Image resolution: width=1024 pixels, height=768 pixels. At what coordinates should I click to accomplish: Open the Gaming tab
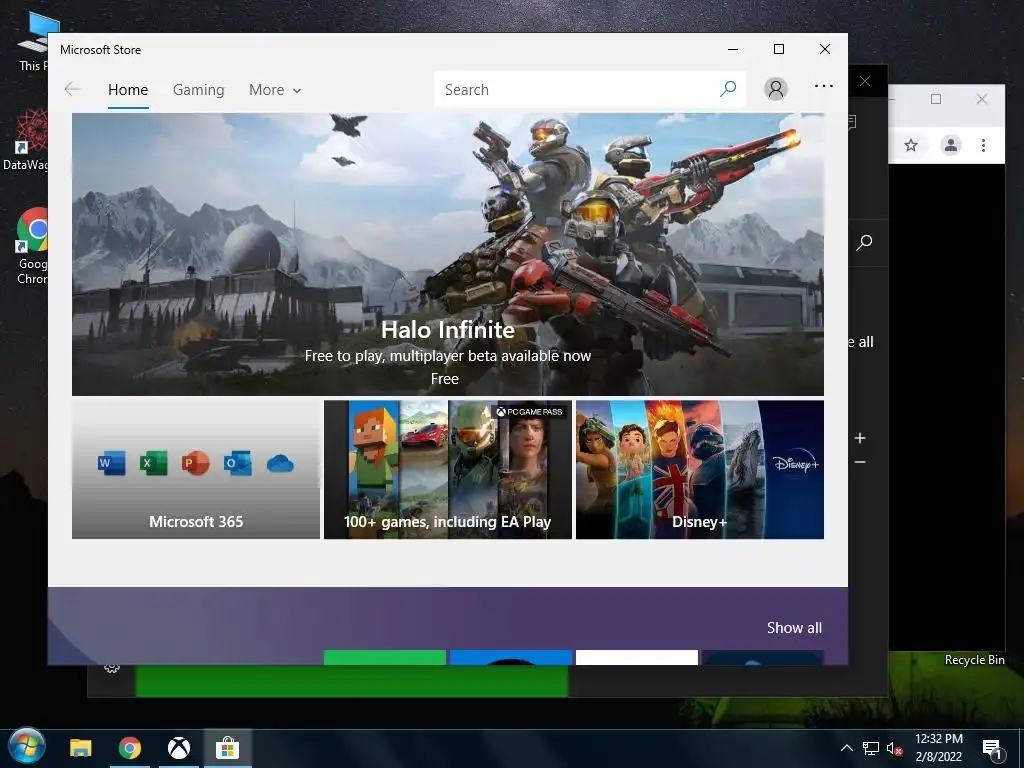pos(199,89)
